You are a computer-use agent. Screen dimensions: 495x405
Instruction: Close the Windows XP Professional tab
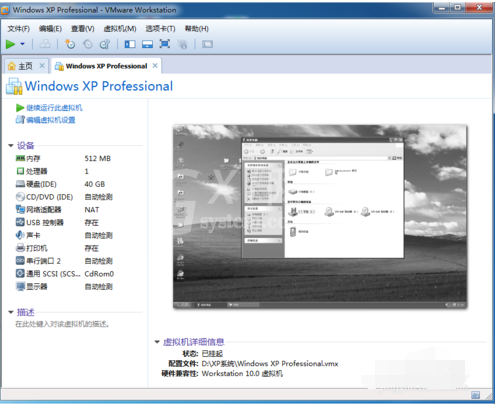point(155,66)
